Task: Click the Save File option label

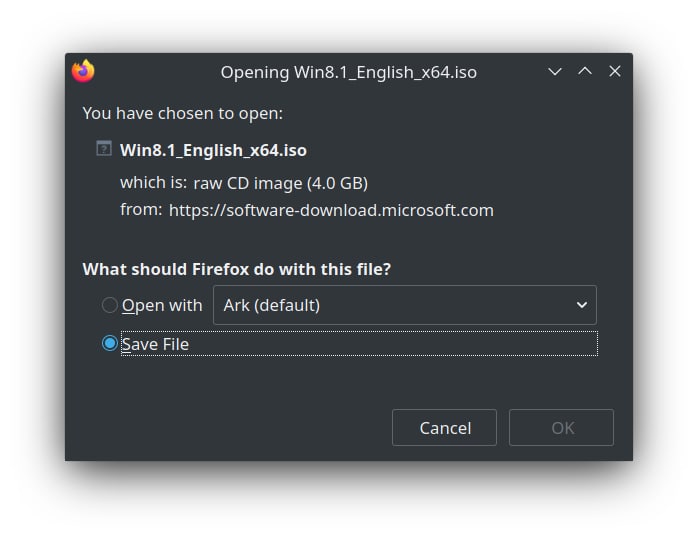Action: tap(155, 344)
